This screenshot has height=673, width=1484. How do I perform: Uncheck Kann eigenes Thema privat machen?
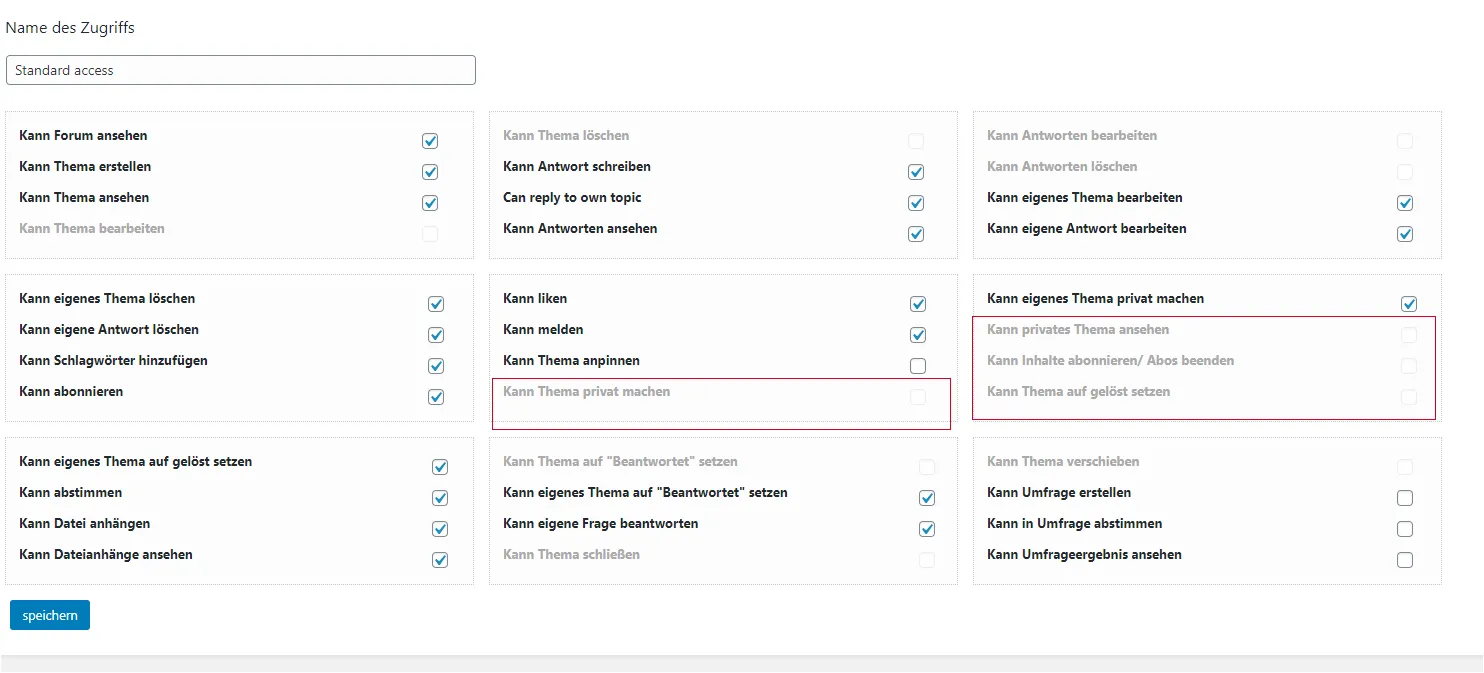[1409, 304]
